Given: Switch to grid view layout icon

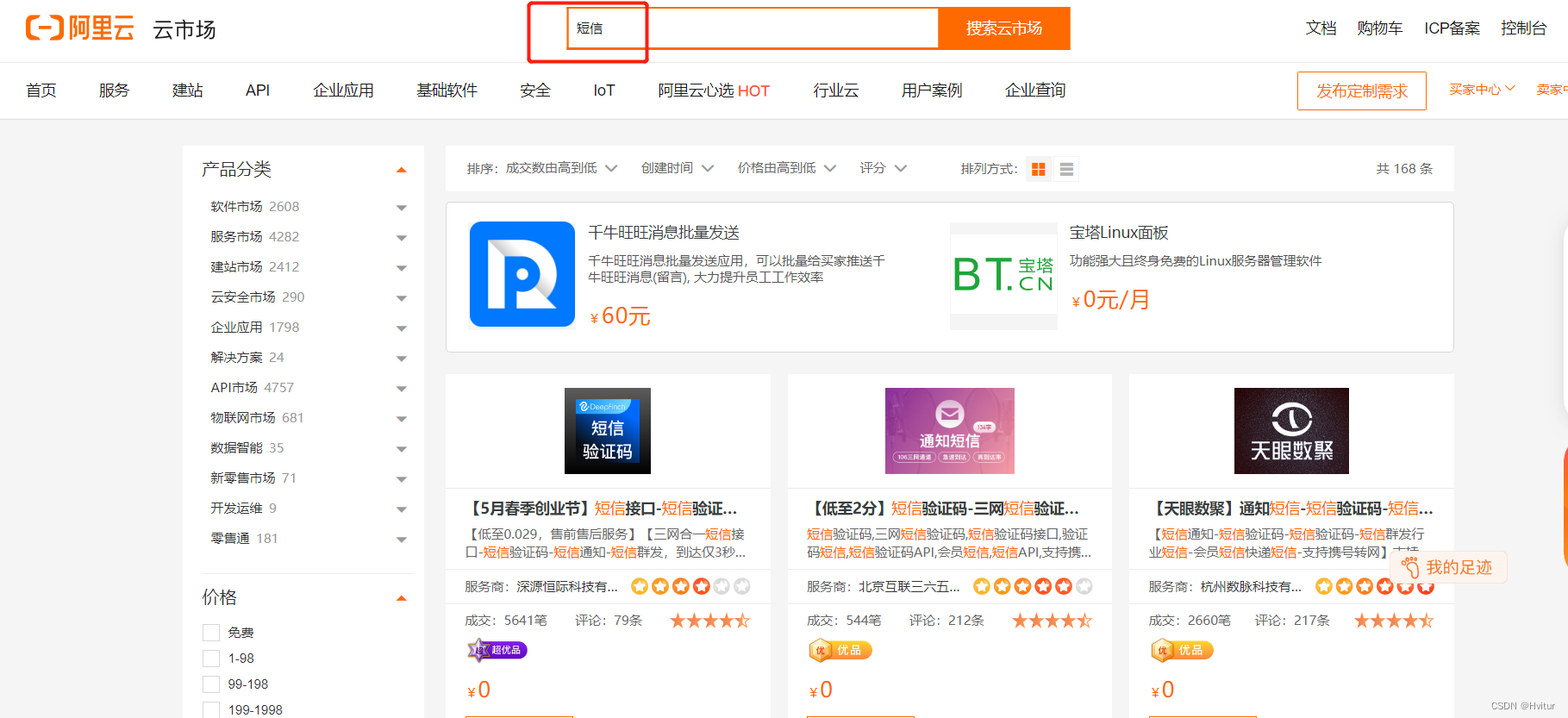Looking at the screenshot, I should point(1039,169).
